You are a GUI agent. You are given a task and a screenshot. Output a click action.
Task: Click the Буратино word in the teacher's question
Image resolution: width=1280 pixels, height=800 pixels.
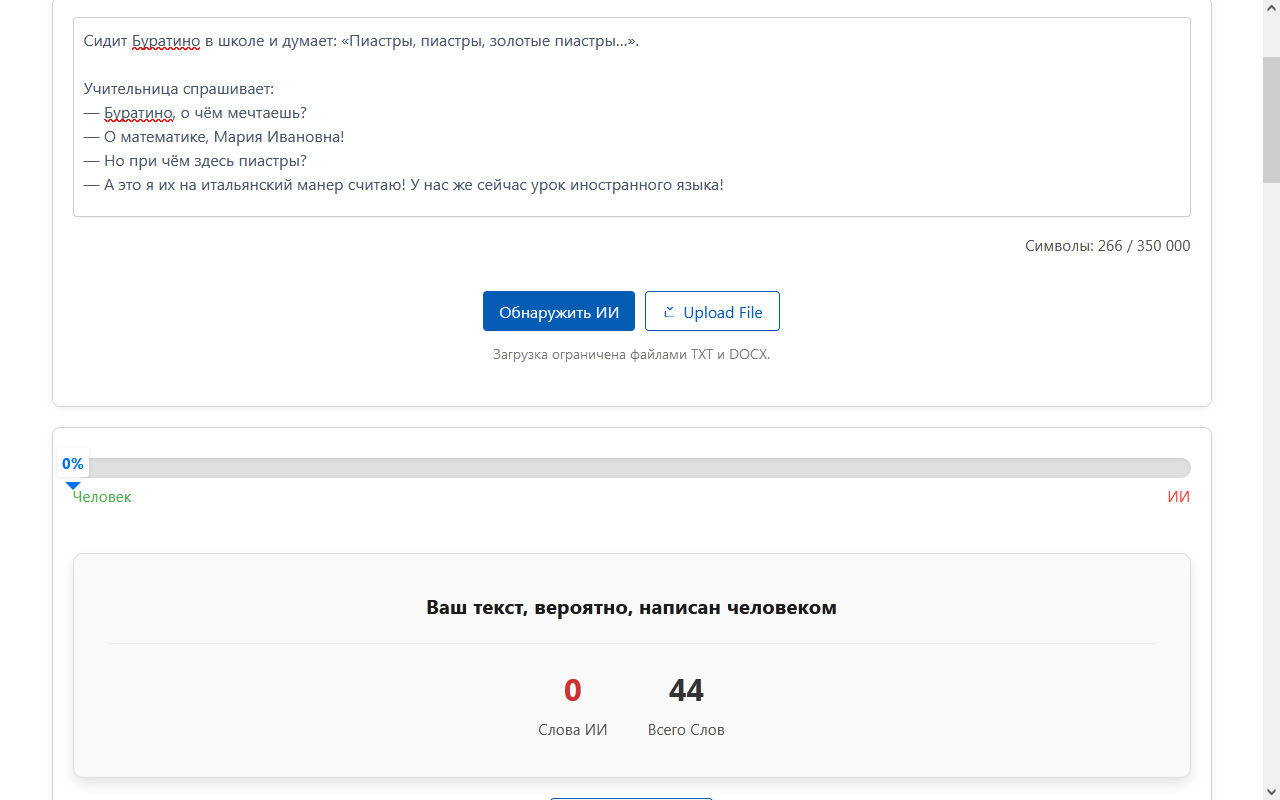click(139, 113)
